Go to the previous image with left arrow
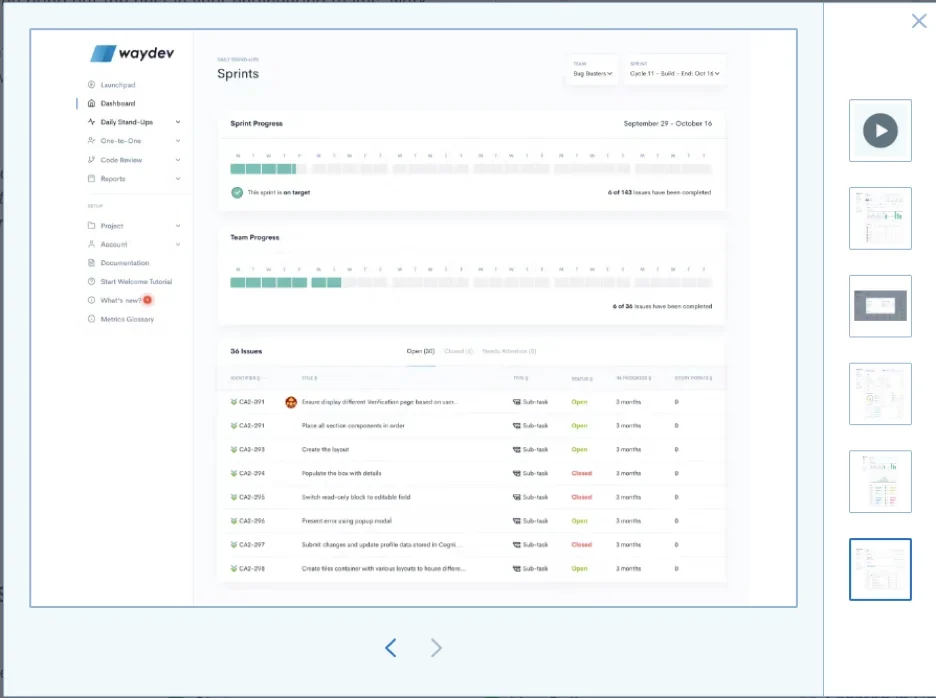 [x=390, y=648]
